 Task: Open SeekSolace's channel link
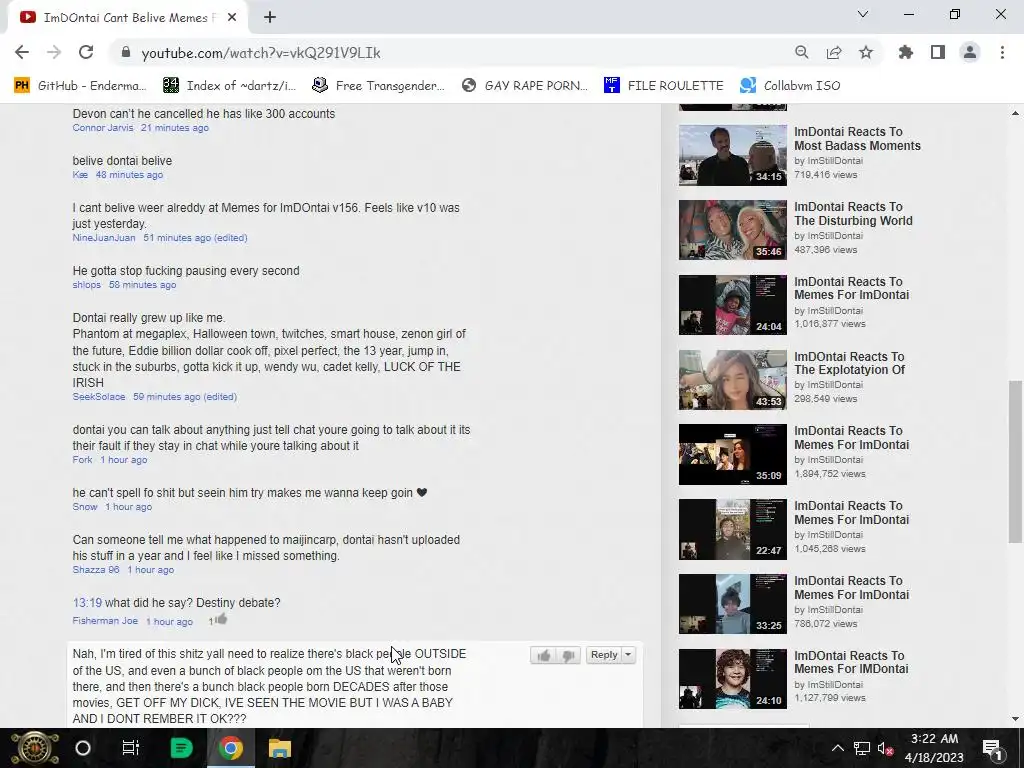pos(99,397)
